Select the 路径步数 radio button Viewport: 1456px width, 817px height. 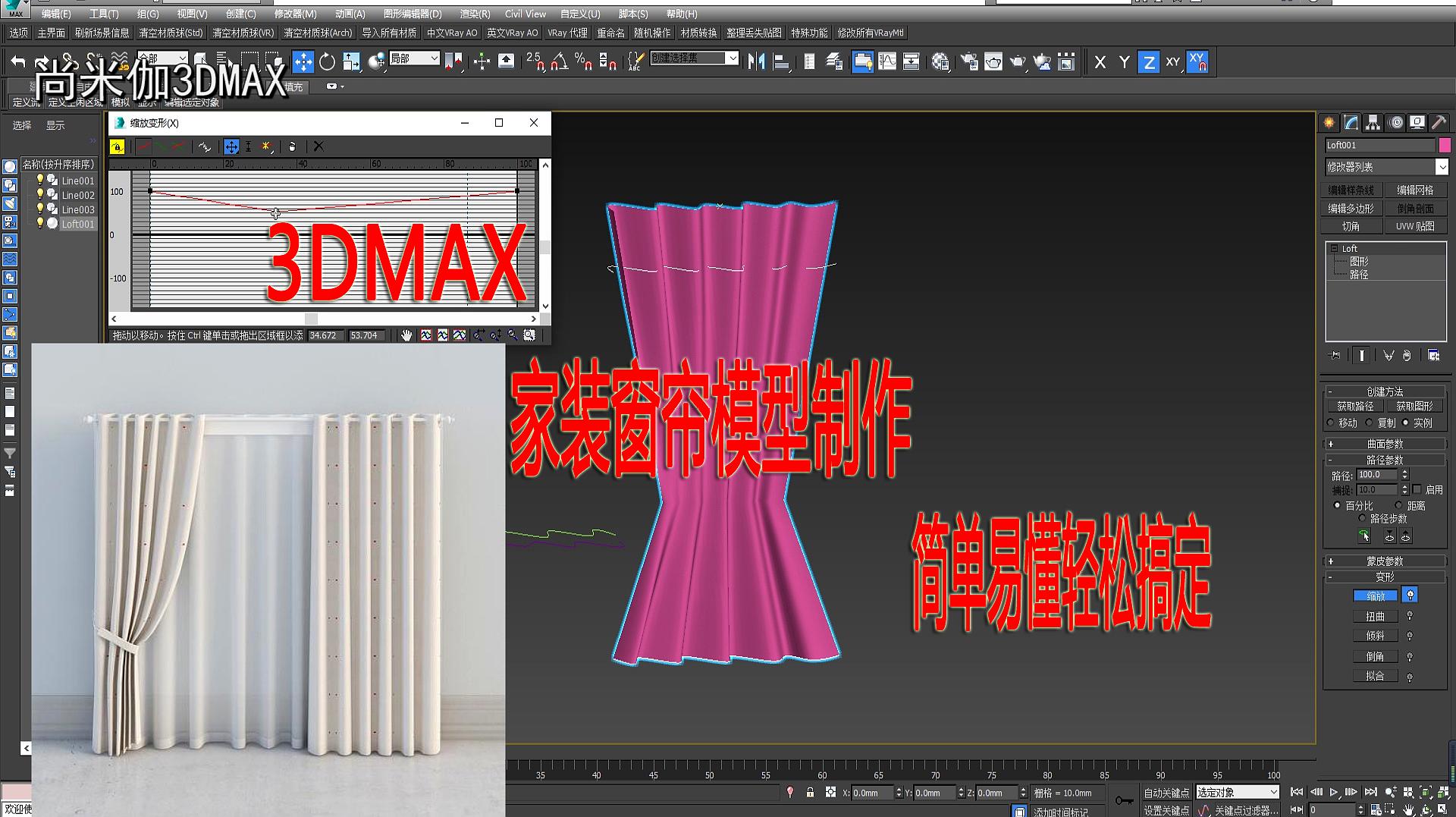pos(1362,518)
